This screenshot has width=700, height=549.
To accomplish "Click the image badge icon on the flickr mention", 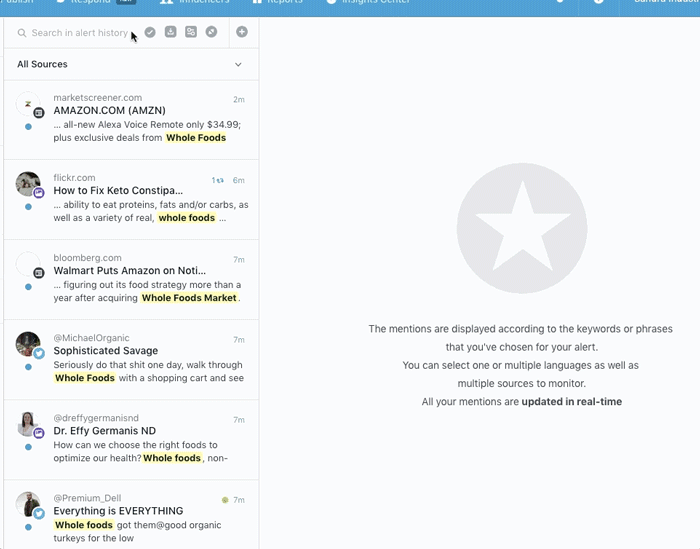I will point(39,193).
